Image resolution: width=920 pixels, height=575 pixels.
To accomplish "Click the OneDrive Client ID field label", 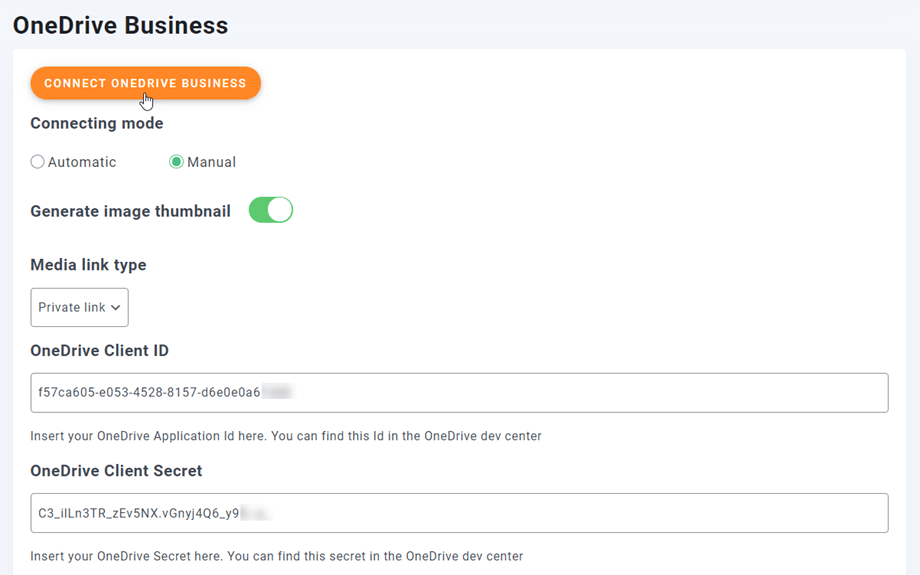I will [100, 350].
